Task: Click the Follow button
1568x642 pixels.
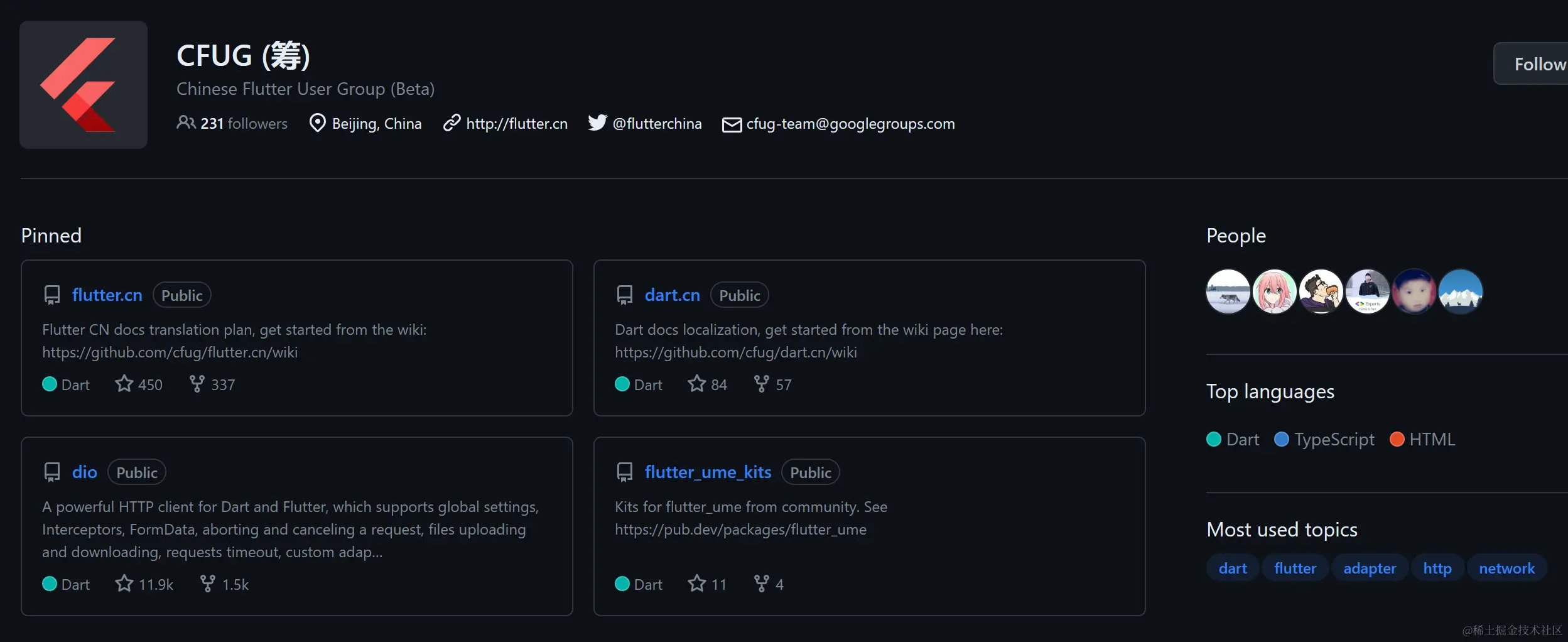Action: [1532, 63]
